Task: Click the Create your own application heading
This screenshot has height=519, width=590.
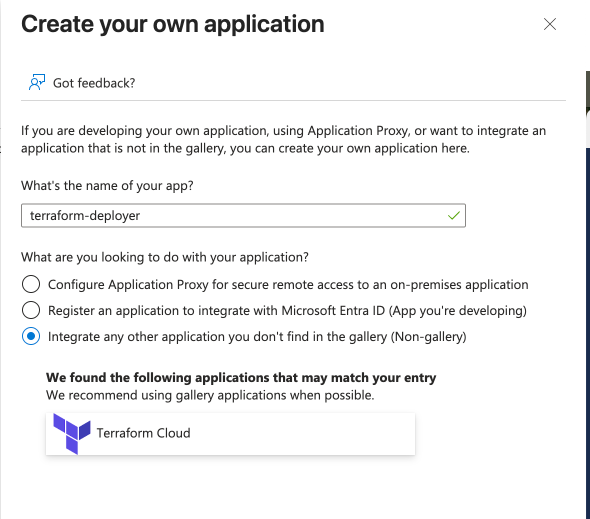Action: (x=173, y=24)
